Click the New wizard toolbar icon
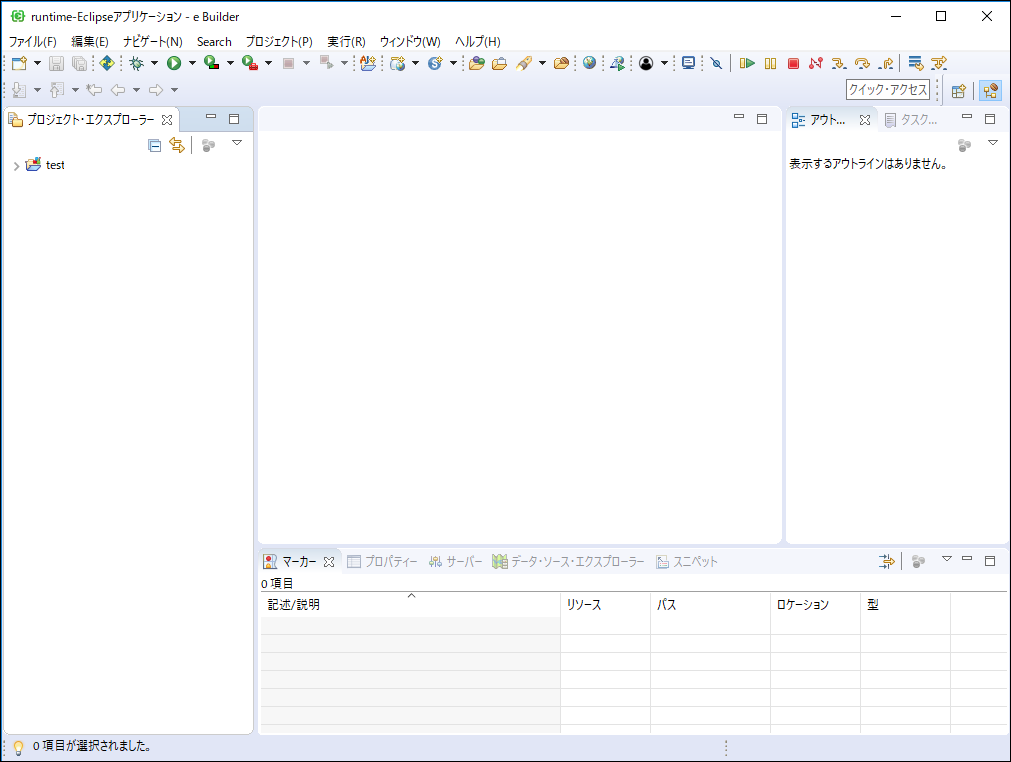 point(19,63)
